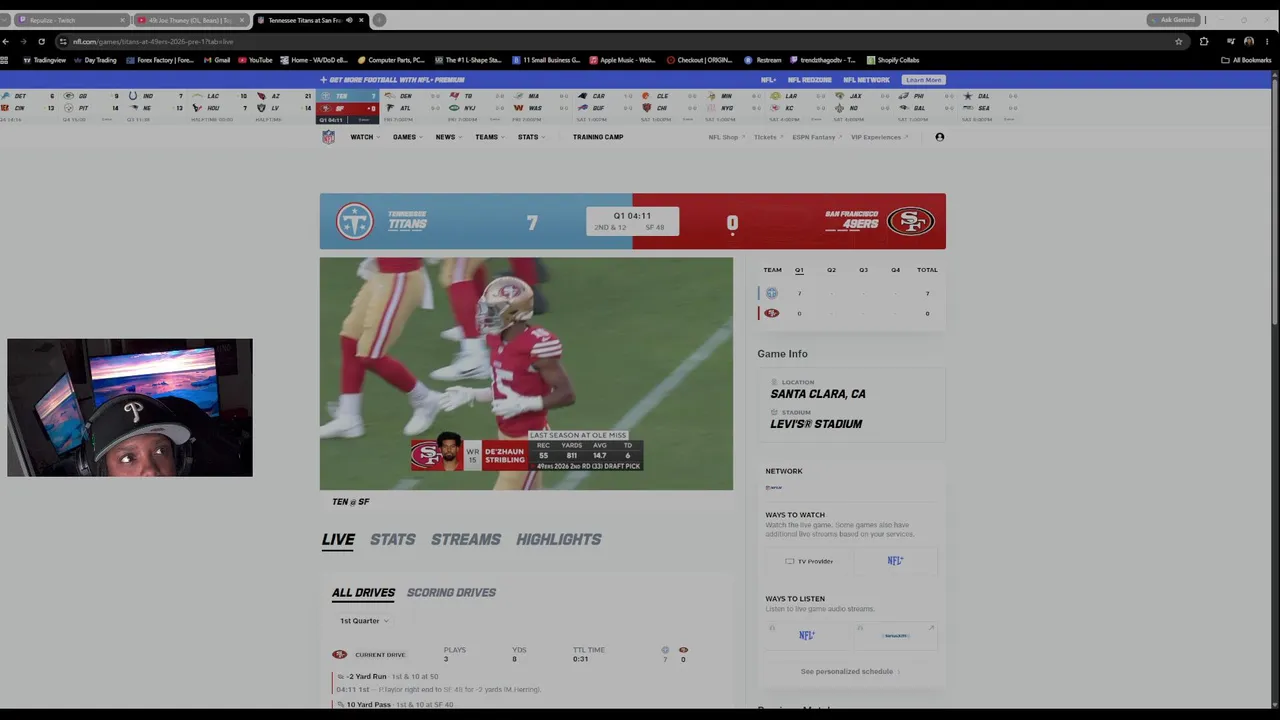Click Ask Gemini button
This screenshot has height=720, width=1280.
point(1174,20)
